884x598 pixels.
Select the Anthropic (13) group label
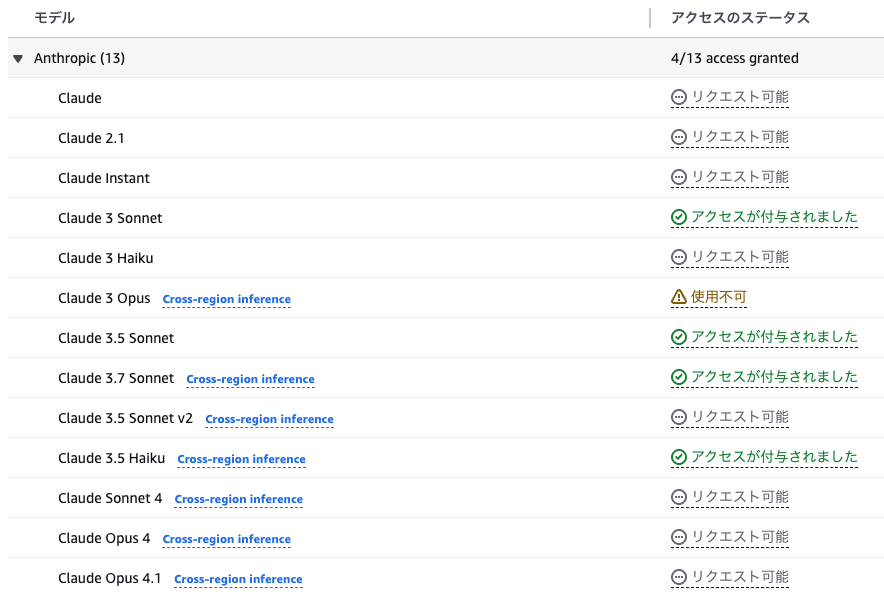79,59
